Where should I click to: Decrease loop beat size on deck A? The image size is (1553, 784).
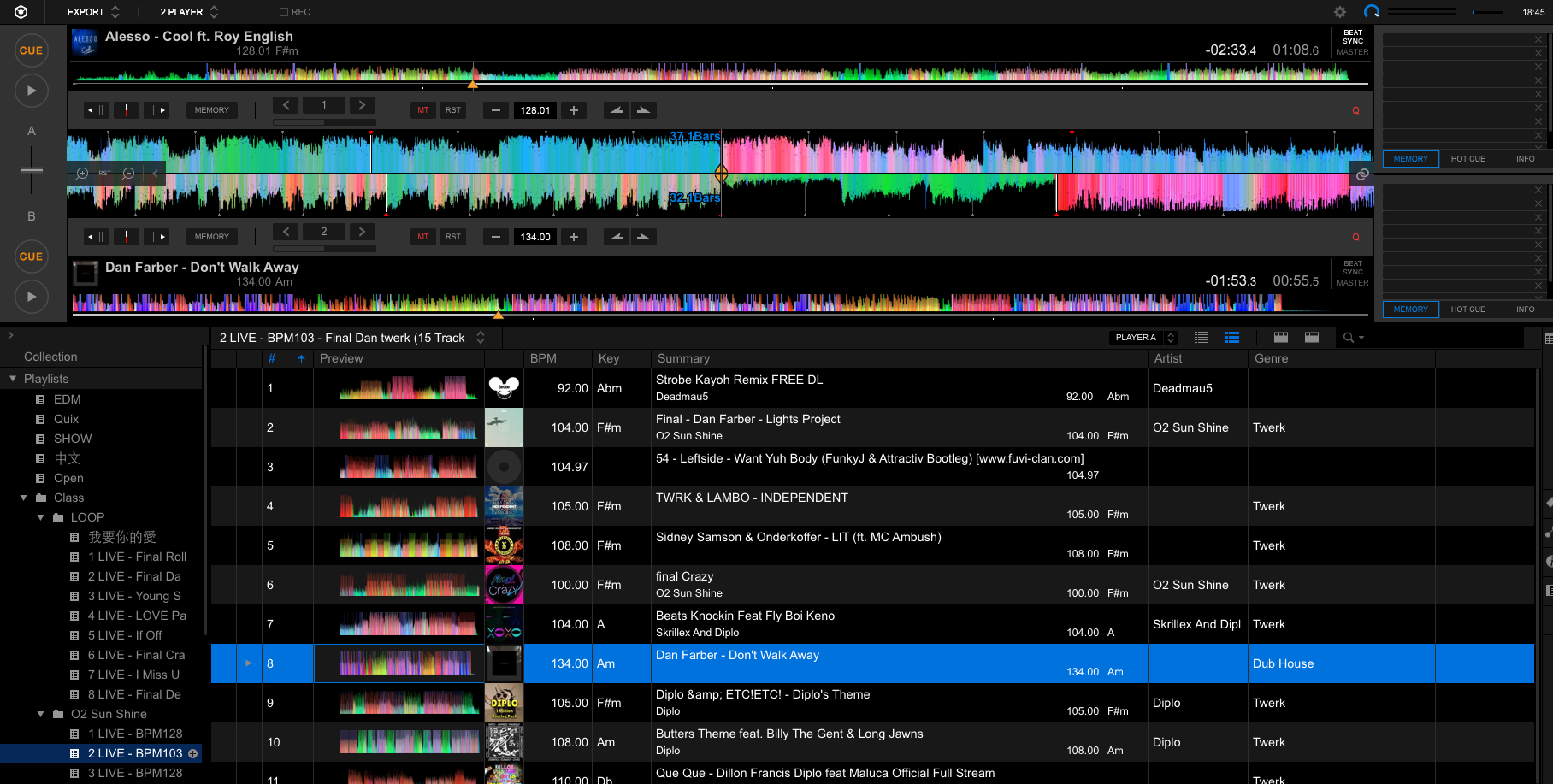click(x=286, y=105)
